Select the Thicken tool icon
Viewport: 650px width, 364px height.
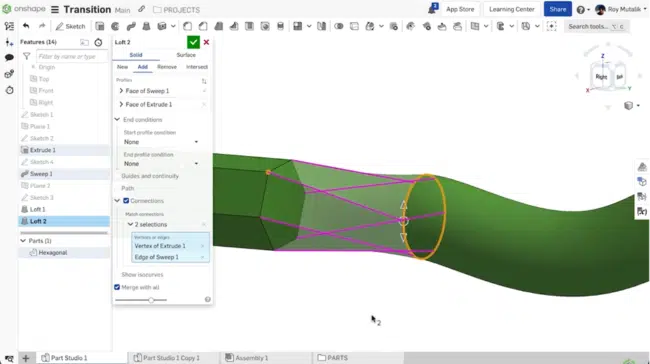pyautogui.click(x=162, y=26)
